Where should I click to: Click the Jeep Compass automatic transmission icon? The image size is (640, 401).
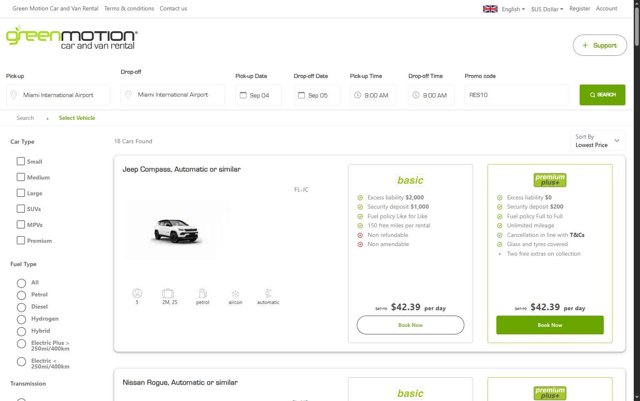coord(268,293)
